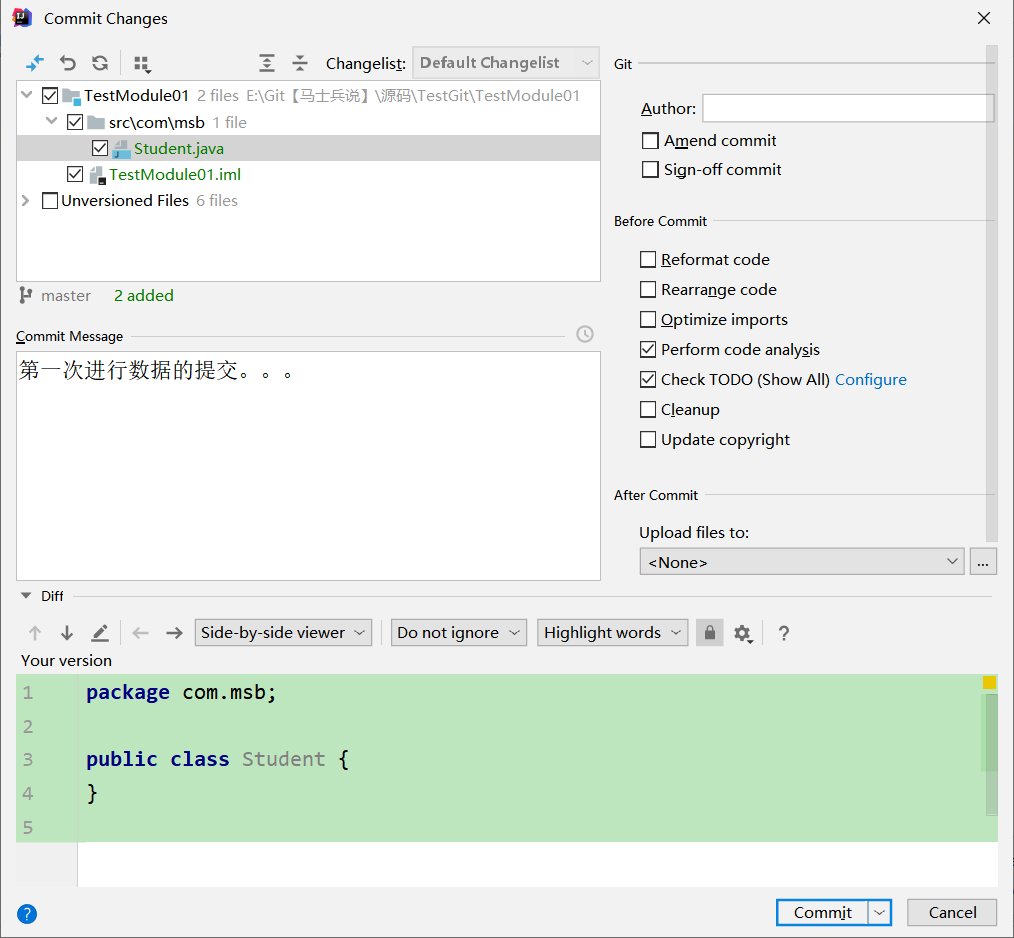Viewport: 1014px width, 938px height.
Task: Enable Reformat code checkbox
Action: tap(648, 259)
